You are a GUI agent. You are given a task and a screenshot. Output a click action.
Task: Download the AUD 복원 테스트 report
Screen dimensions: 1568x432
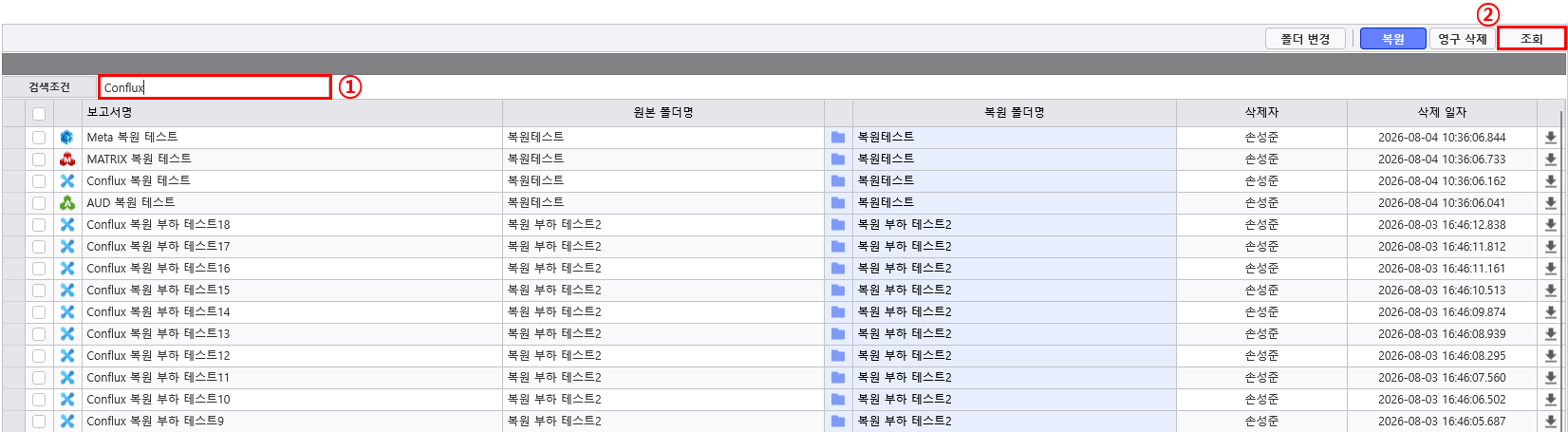1551,203
